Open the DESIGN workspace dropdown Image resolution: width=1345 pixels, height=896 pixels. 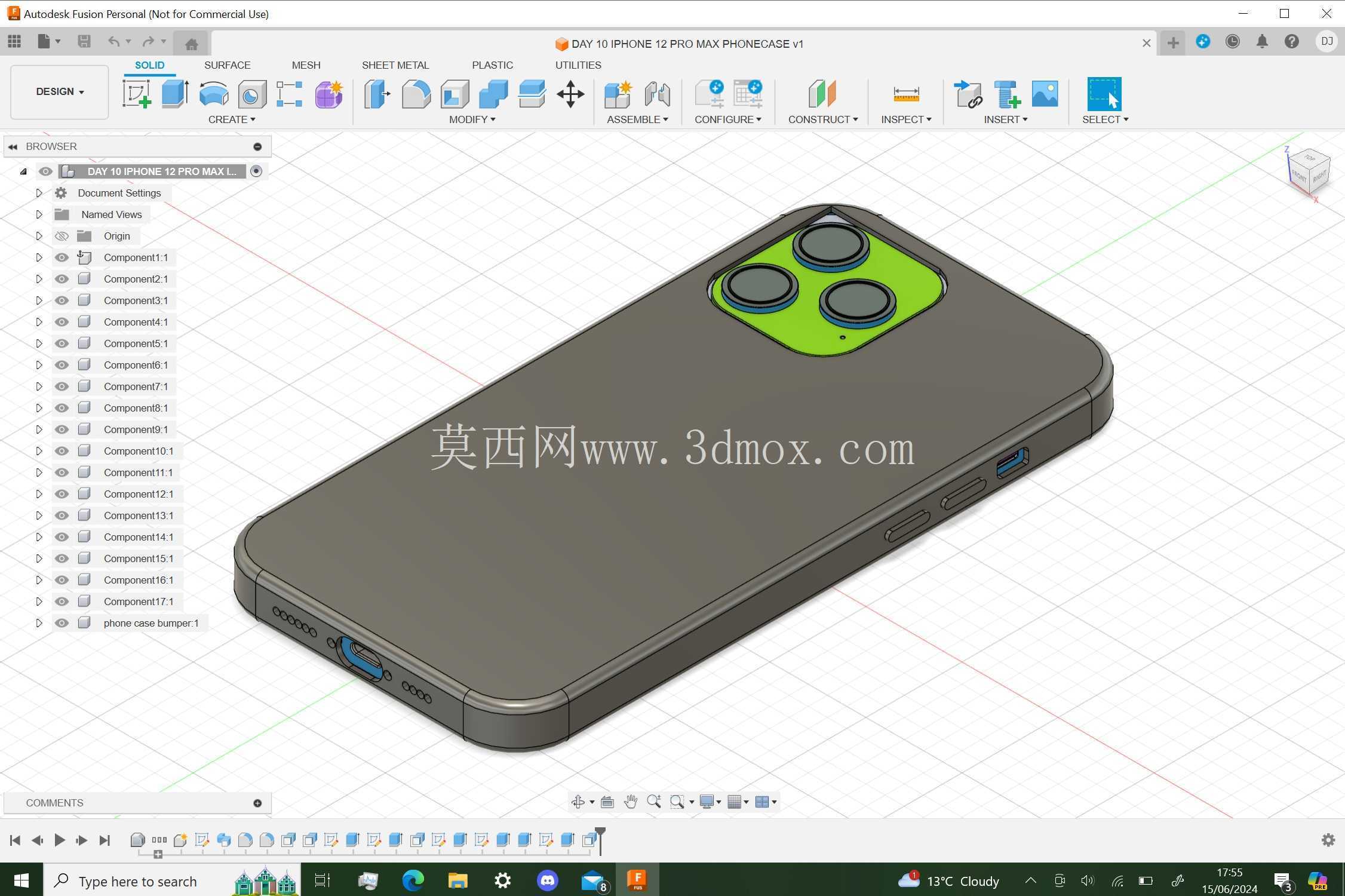click(60, 91)
